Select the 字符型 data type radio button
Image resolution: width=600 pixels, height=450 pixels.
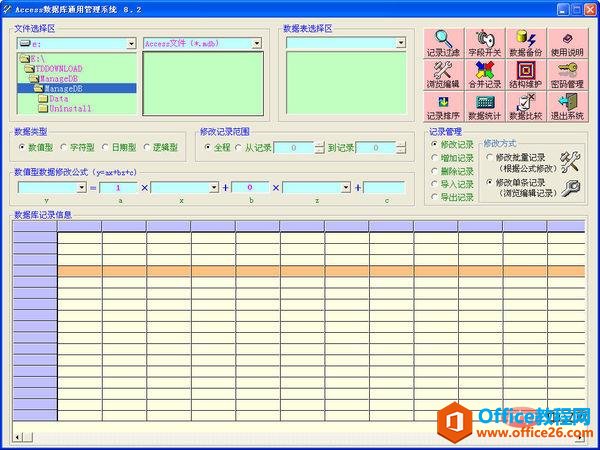[x=65, y=147]
